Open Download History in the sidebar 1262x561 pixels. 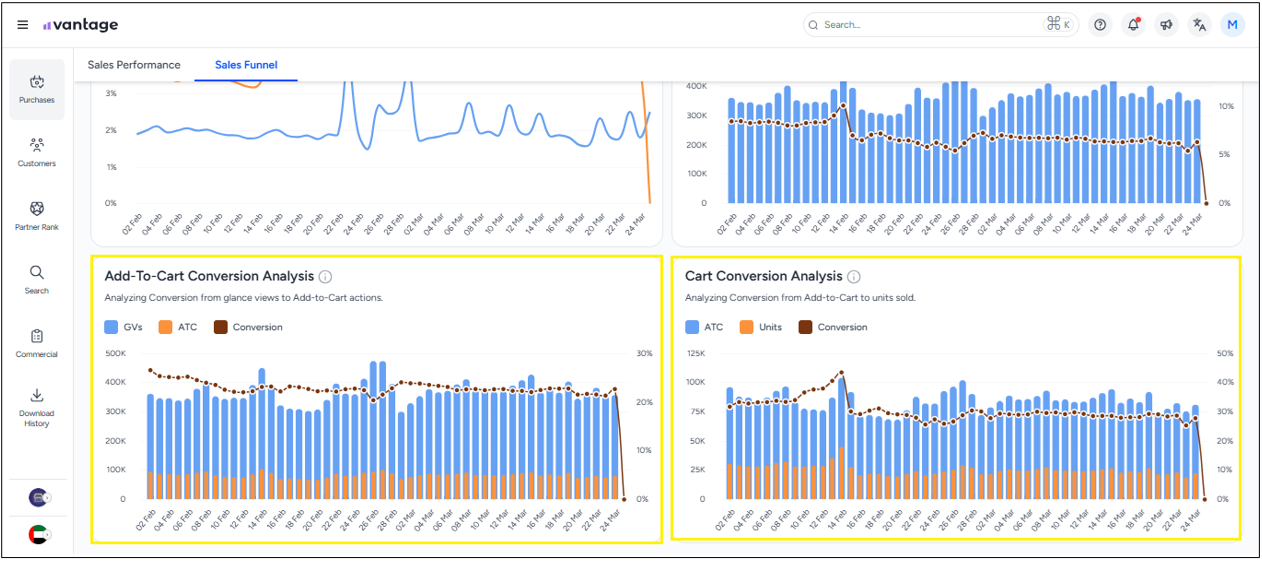pyautogui.click(x=37, y=406)
